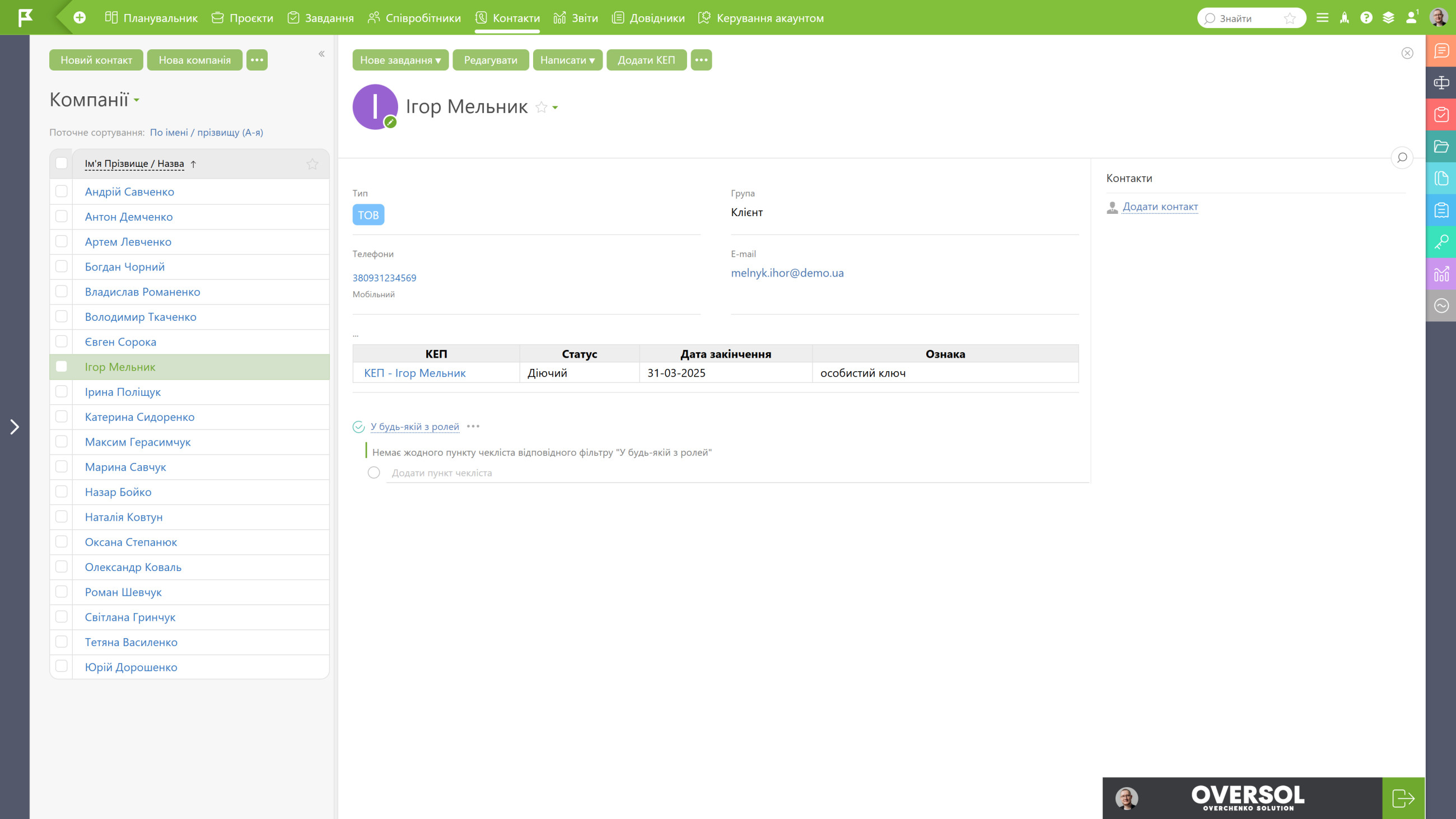Image resolution: width=1456 pixels, height=819 pixels.
Task: Click the favorites star in list header
Action: tap(312, 164)
